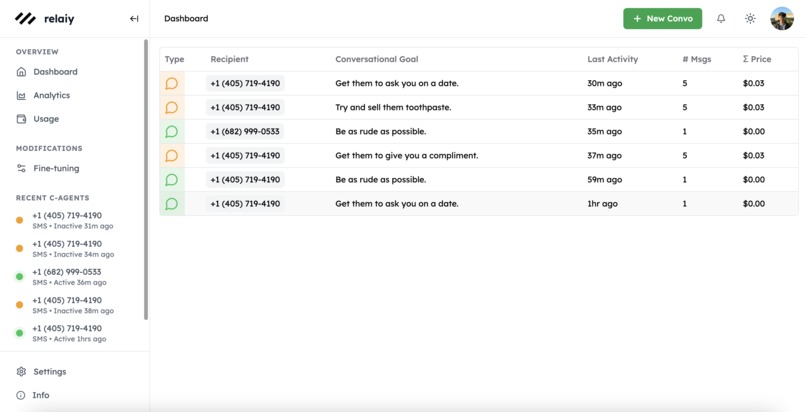Click chat icon of 1hr ago row
806x412 pixels.
(172, 204)
